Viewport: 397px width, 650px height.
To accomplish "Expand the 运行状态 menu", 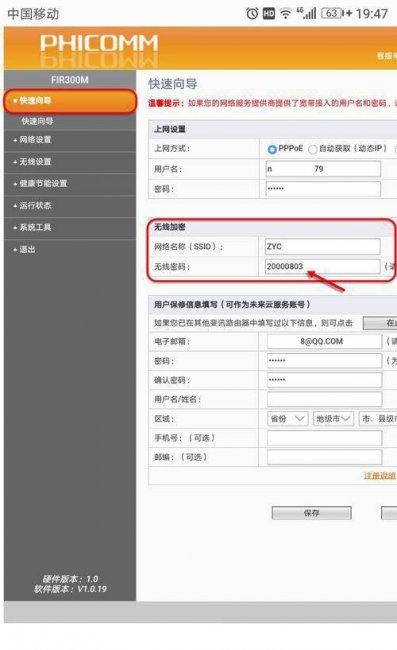I will tap(70, 206).
